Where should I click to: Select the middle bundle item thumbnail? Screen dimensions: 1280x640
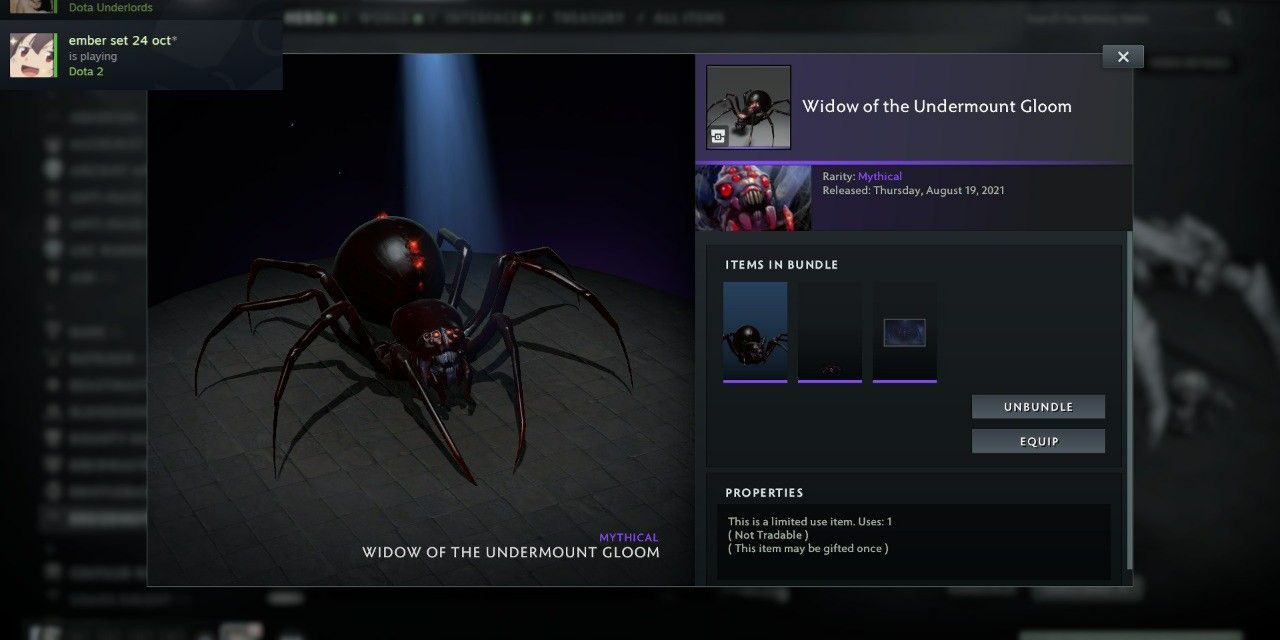(x=830, y=332)
